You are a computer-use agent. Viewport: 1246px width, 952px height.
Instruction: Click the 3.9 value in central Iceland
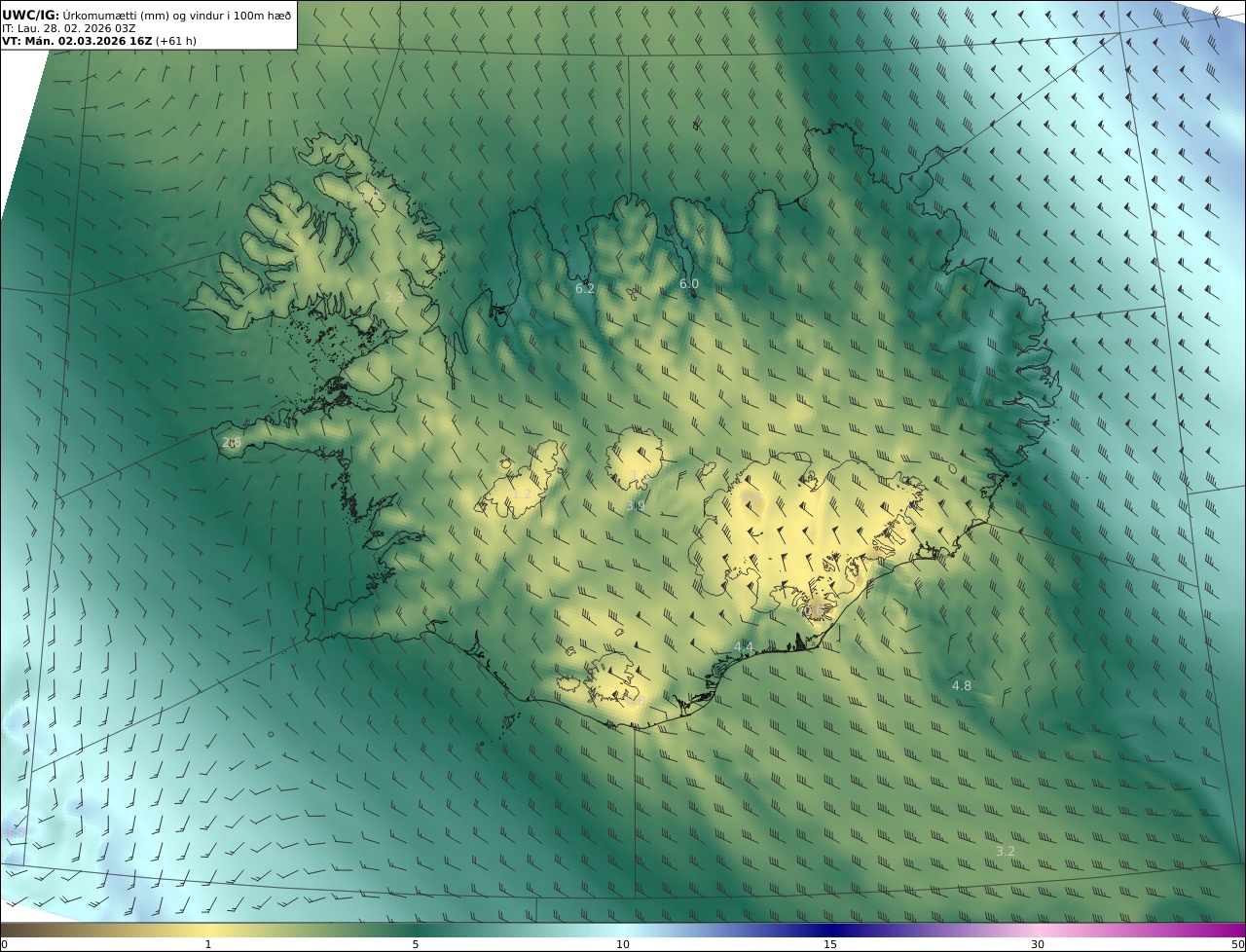(x=636, y=506)
